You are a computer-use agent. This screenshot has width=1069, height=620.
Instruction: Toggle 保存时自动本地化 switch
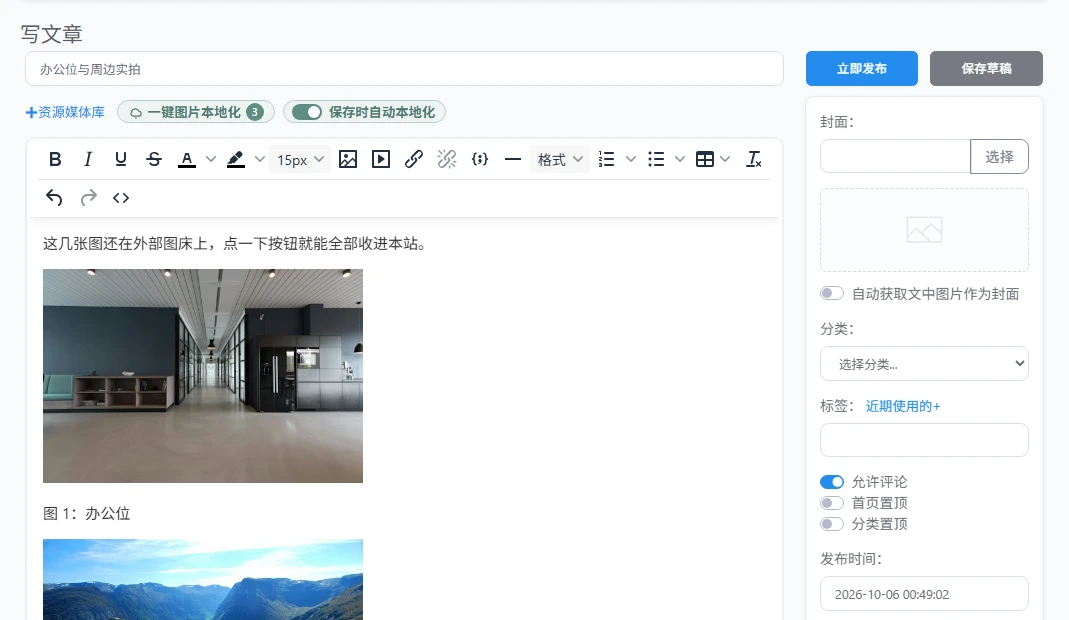coord(307,112)
